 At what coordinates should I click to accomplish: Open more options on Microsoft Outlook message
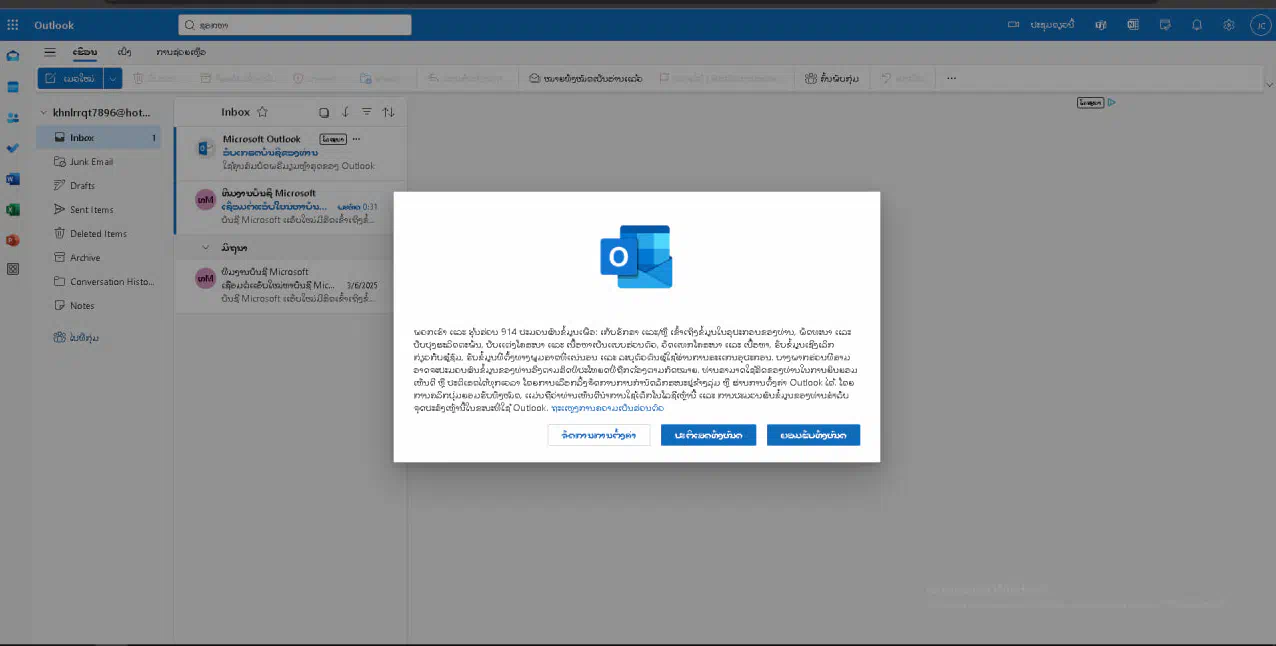coord(356,139)
